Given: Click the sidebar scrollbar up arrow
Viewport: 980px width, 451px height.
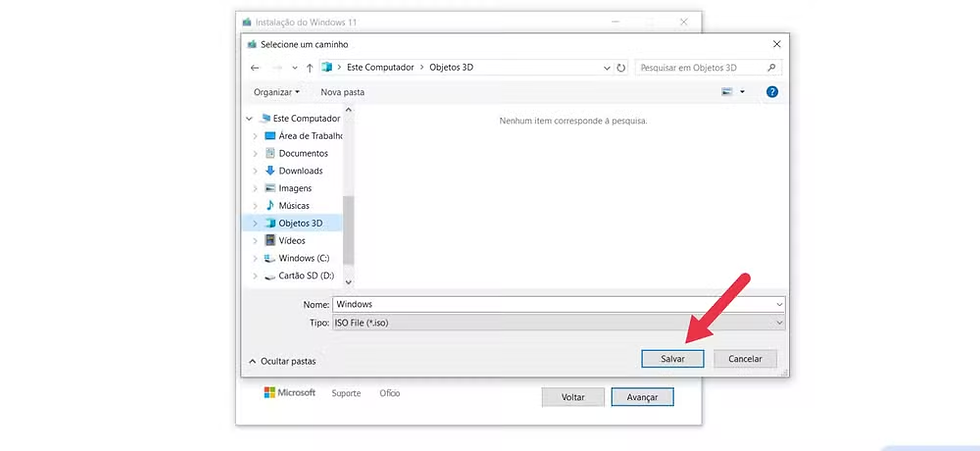Looking at the screenshot, I should [x=349, y=110].
